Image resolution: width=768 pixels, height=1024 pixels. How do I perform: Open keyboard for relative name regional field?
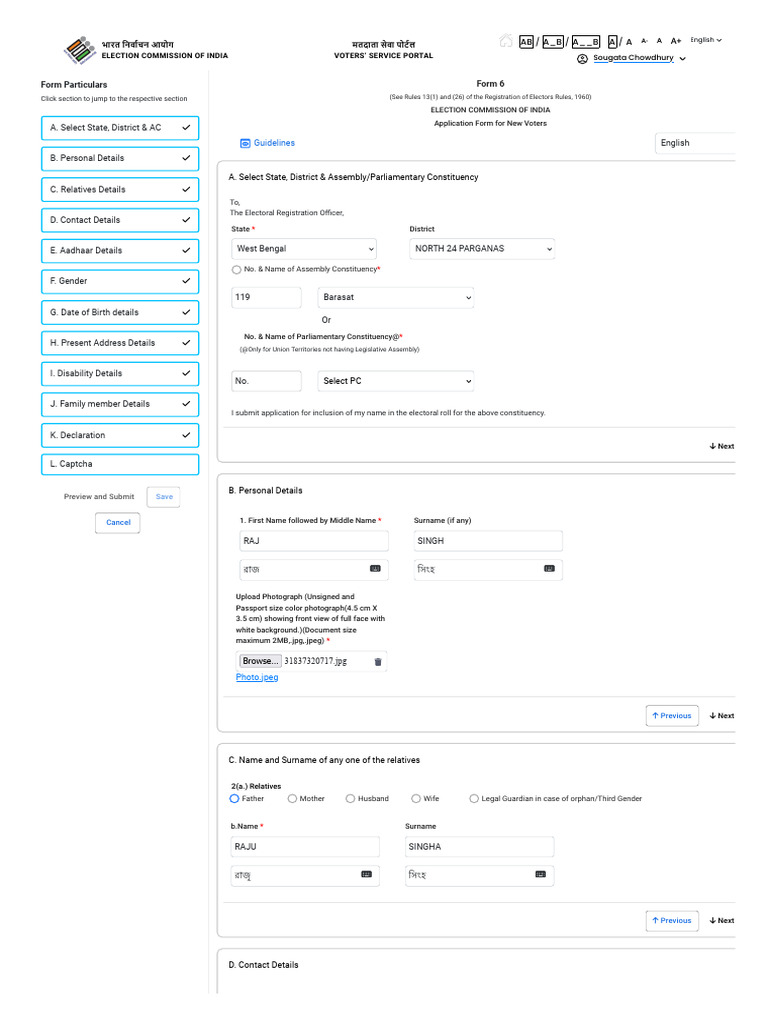[366, 874]
